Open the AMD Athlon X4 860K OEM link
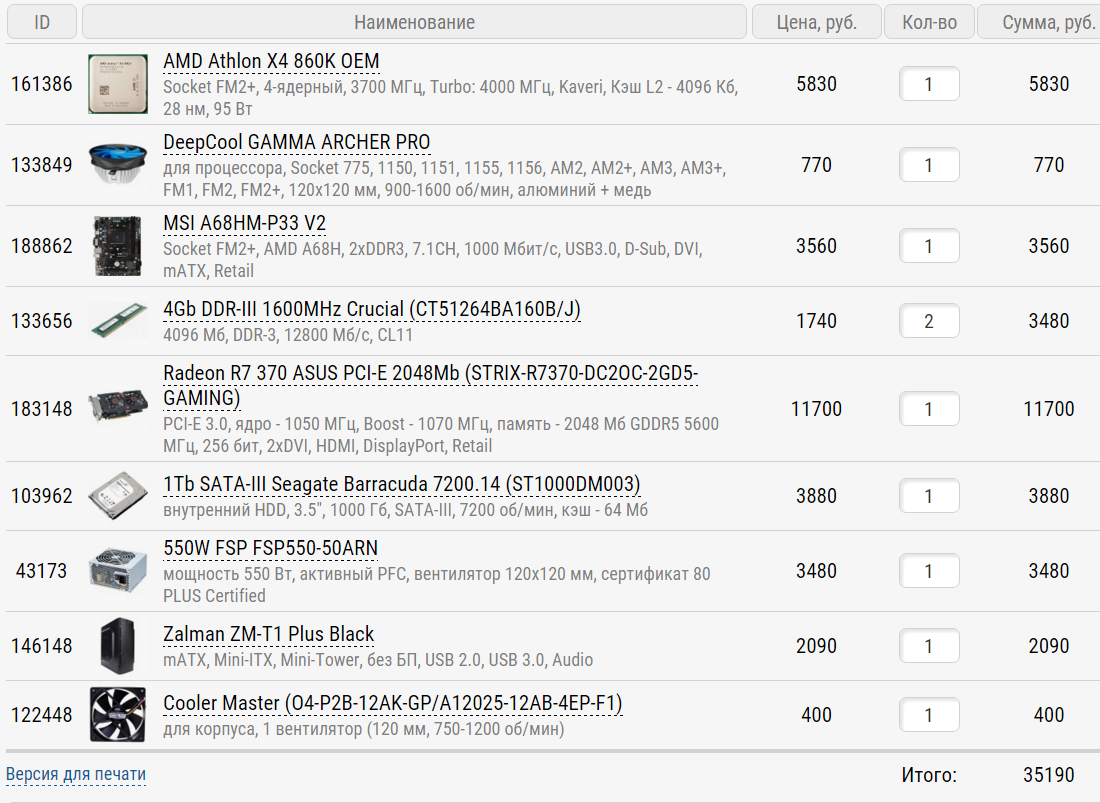This screenshot has width=1100, height=803. point(271,61)
